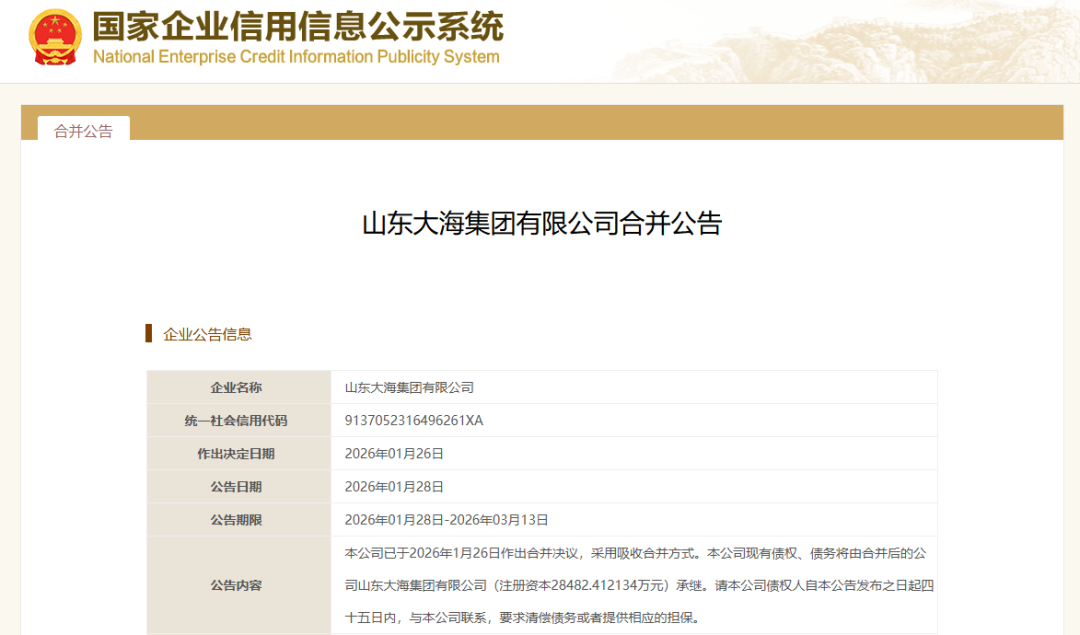Click the credit code 9137052316496261XA
This screenshot has height=635, width=1080.
pyautogui.click(x=414, y=420)
